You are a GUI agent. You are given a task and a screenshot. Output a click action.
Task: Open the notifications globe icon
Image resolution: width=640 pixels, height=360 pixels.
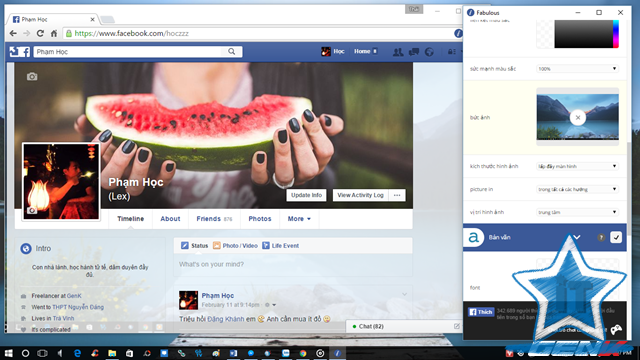pos(429,52)
